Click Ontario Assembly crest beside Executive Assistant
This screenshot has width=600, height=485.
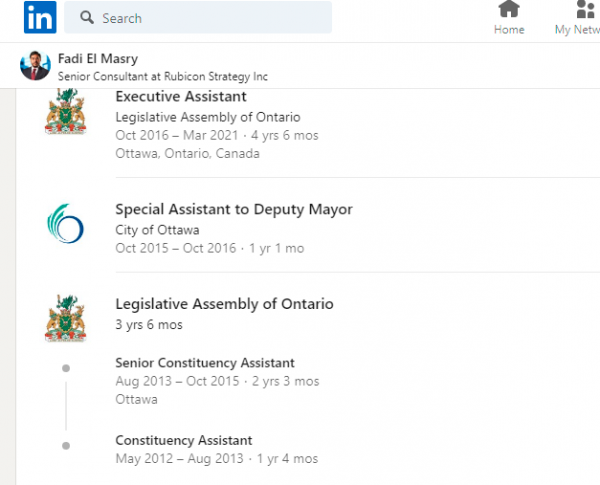click(65, 111)
